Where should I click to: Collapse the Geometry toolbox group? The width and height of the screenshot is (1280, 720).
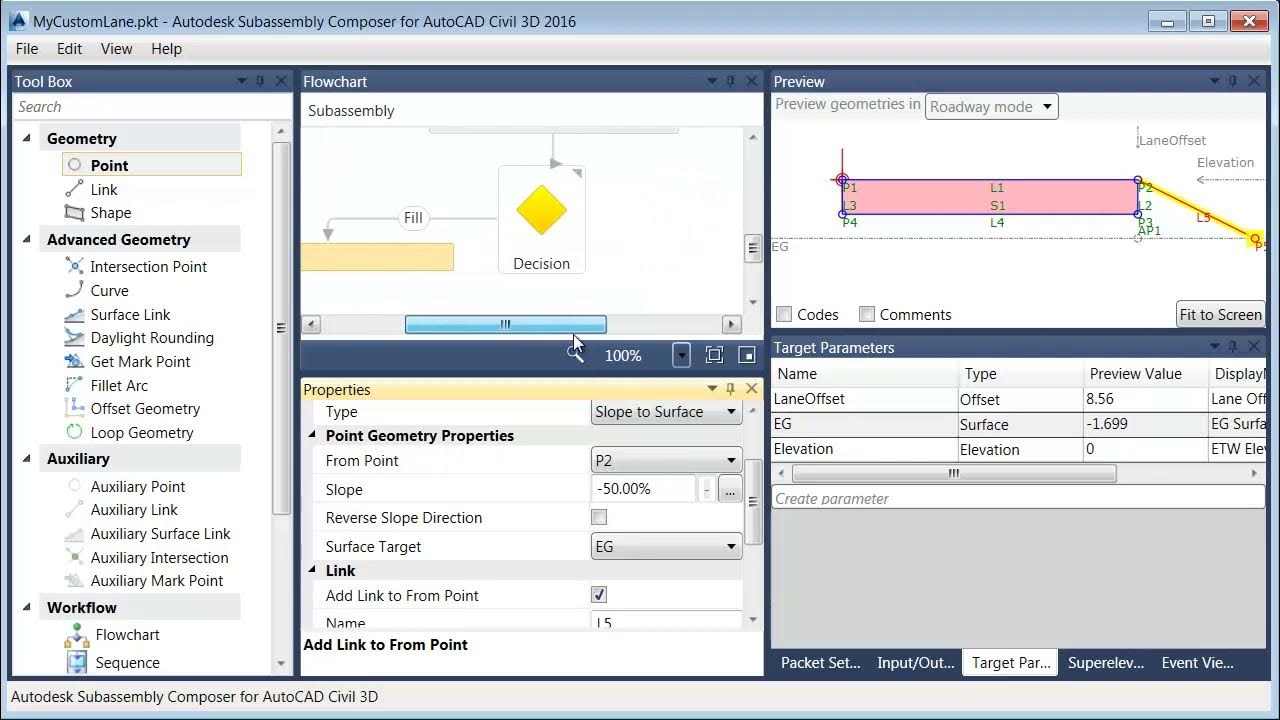27,138
